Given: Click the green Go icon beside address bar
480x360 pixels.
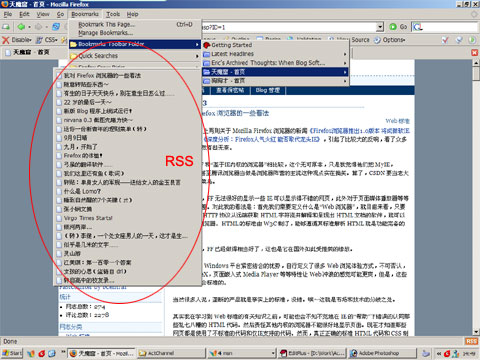Looking at the screenshot, I should click(x=393, y=27).
